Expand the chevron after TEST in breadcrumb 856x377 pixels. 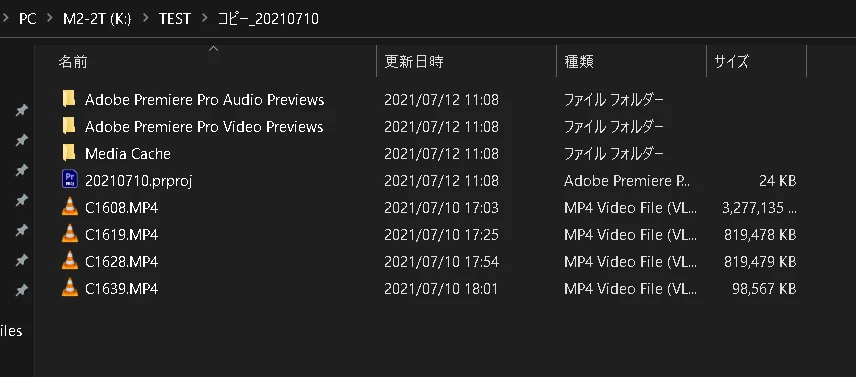205,19
